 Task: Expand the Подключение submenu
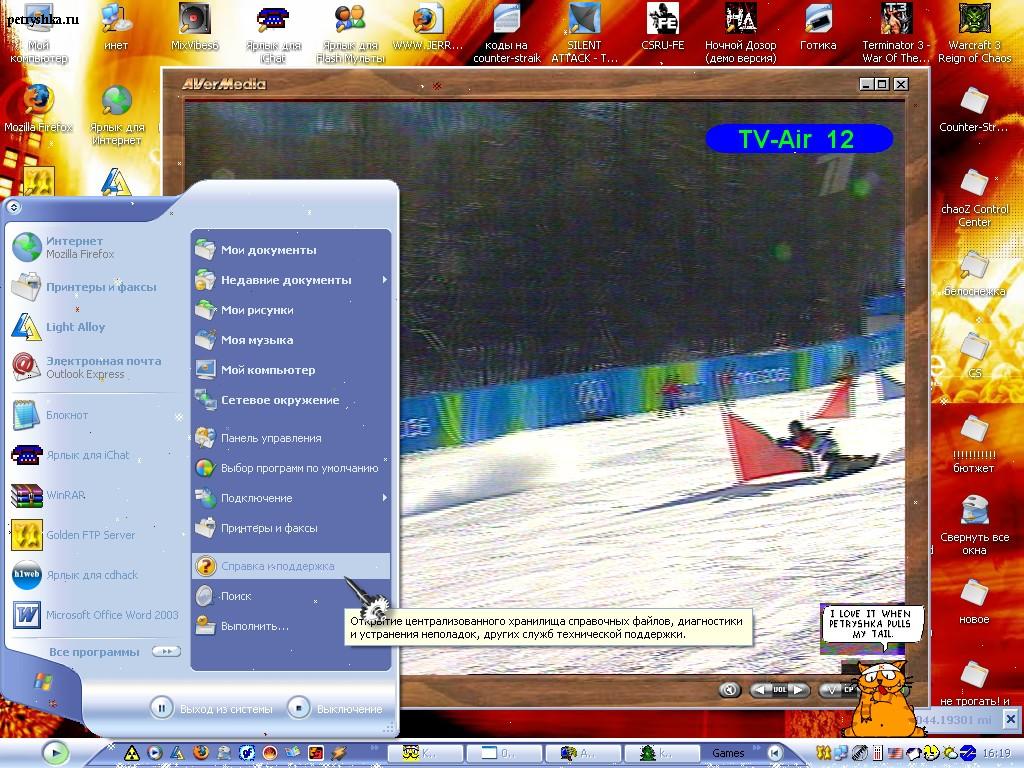385,498
